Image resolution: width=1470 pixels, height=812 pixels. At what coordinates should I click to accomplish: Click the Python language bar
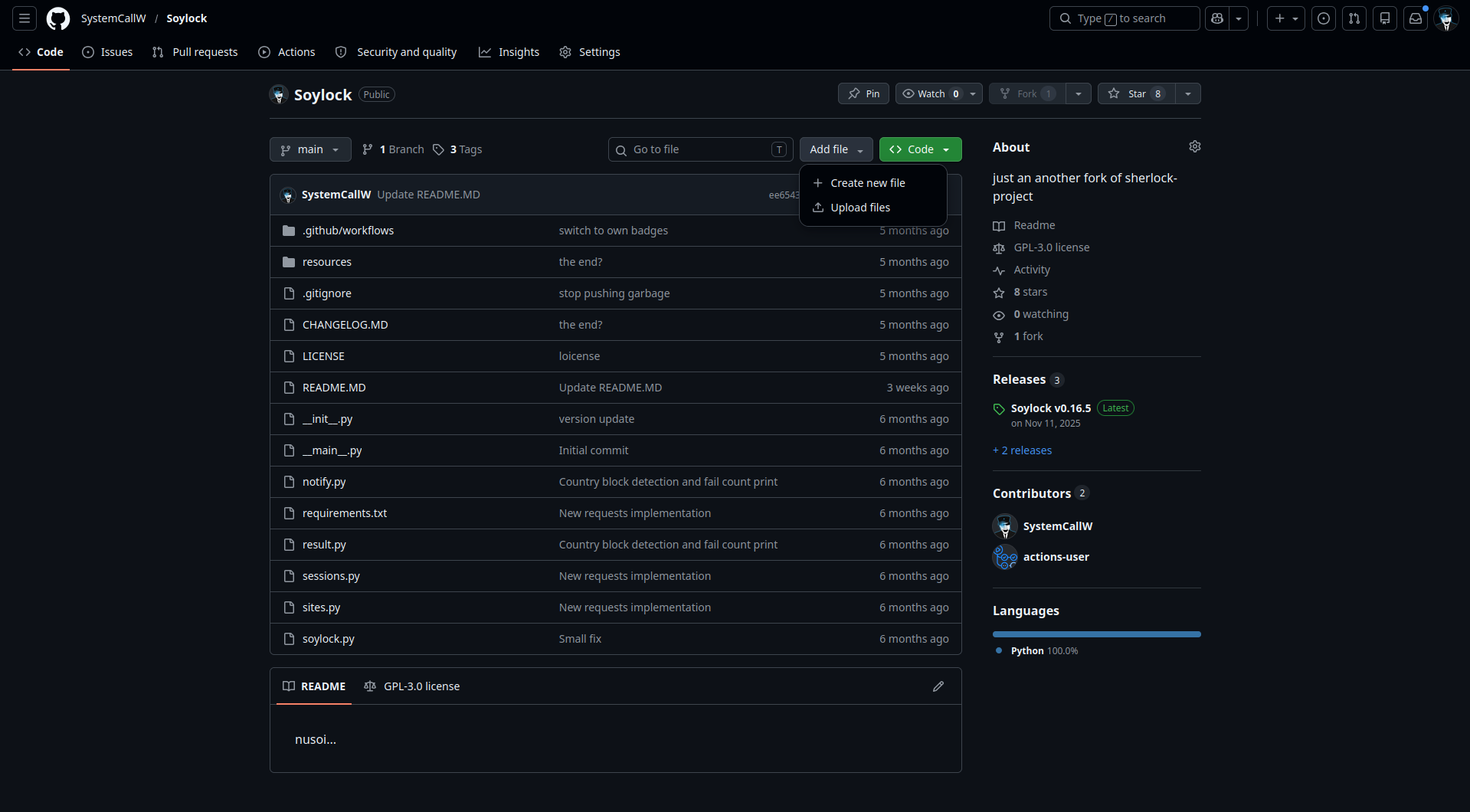click(1097, 634)
